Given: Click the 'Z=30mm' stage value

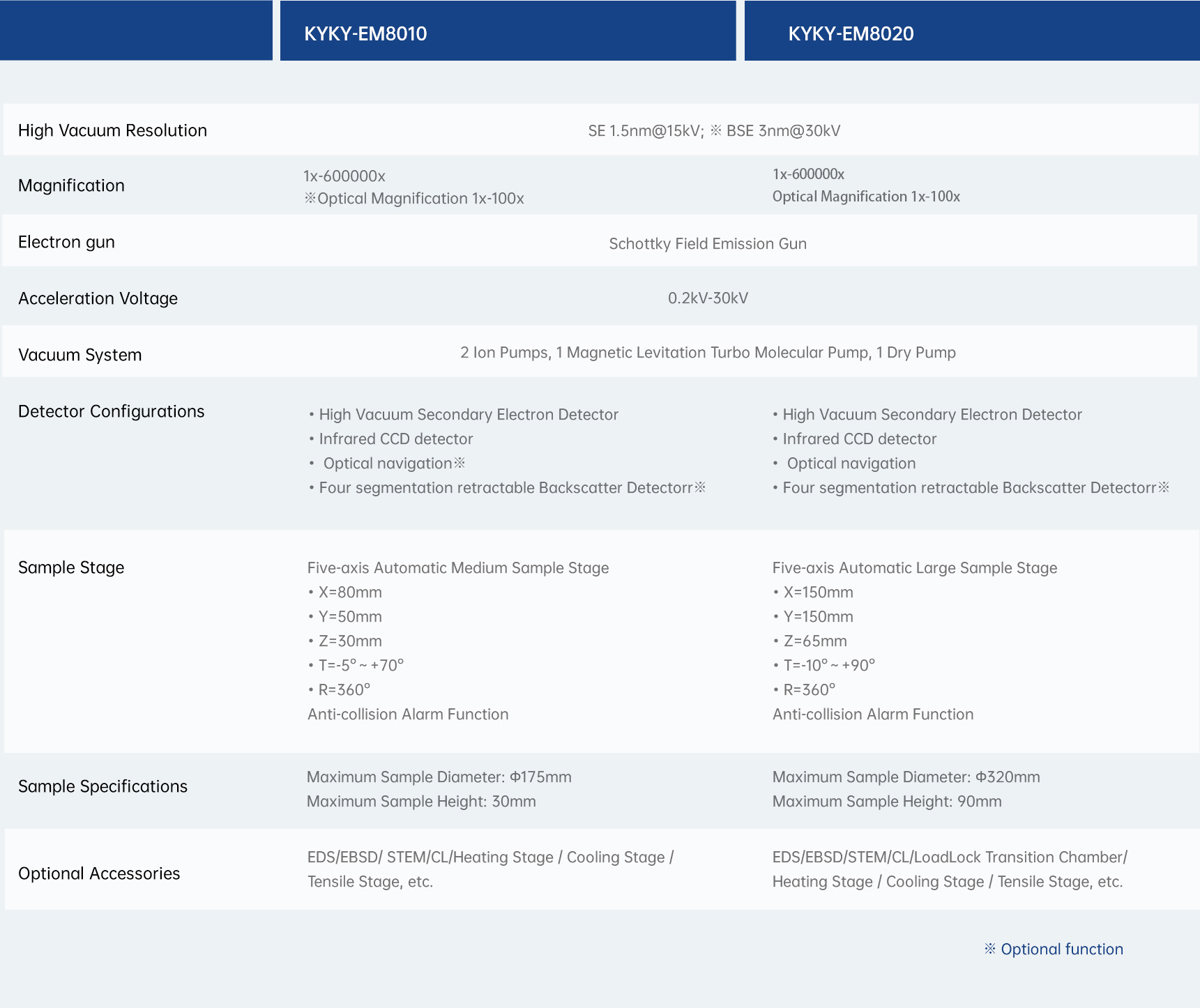Looking at the screenshot, I should pos(345,641).
